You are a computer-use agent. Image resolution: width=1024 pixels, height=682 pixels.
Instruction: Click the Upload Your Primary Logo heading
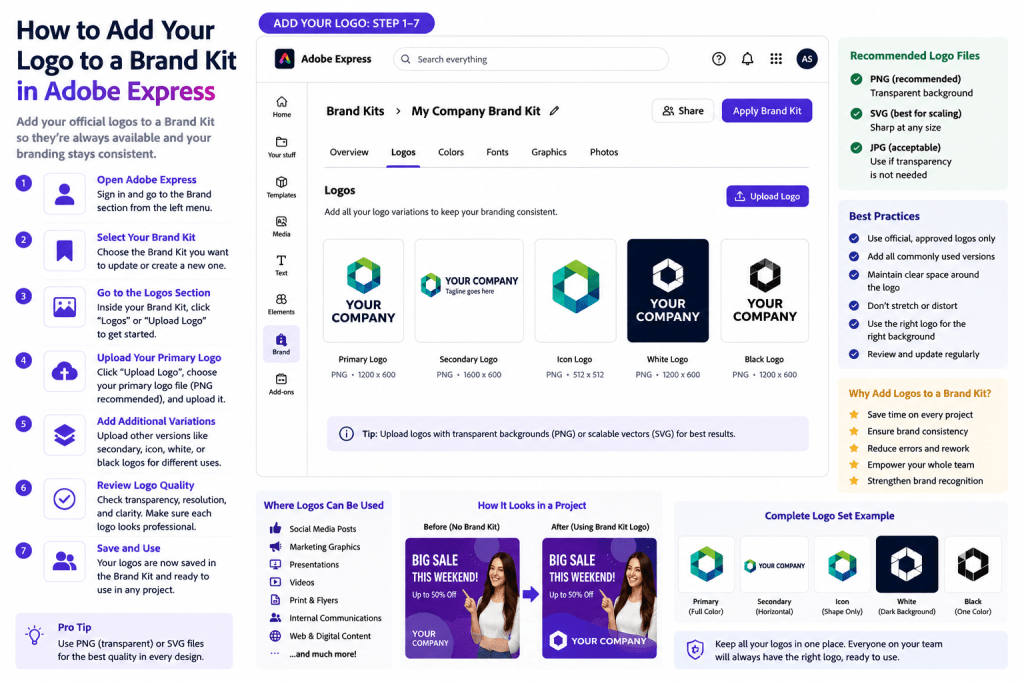click(x=159, y=357)
